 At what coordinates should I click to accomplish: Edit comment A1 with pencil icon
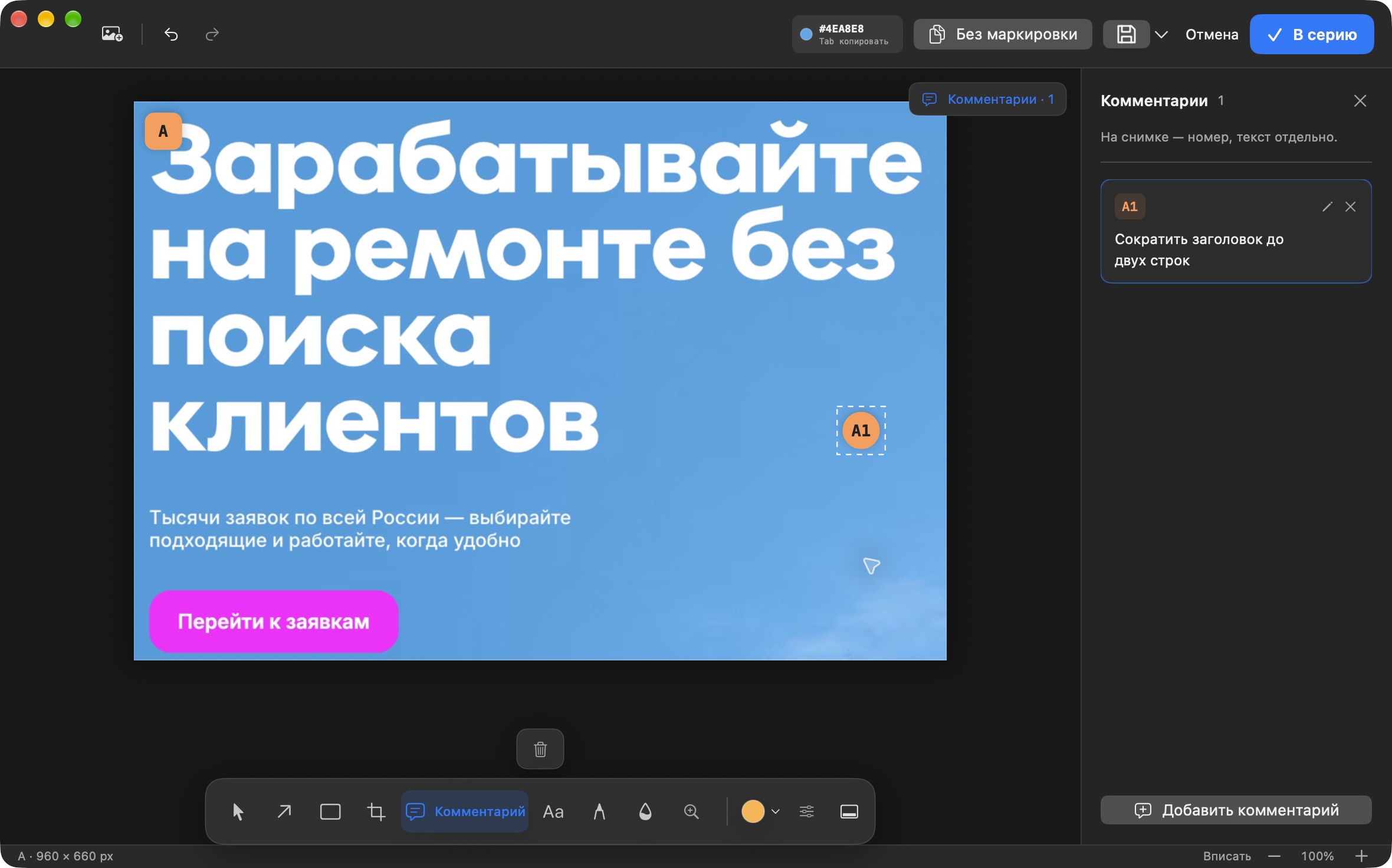(1327, 206)
